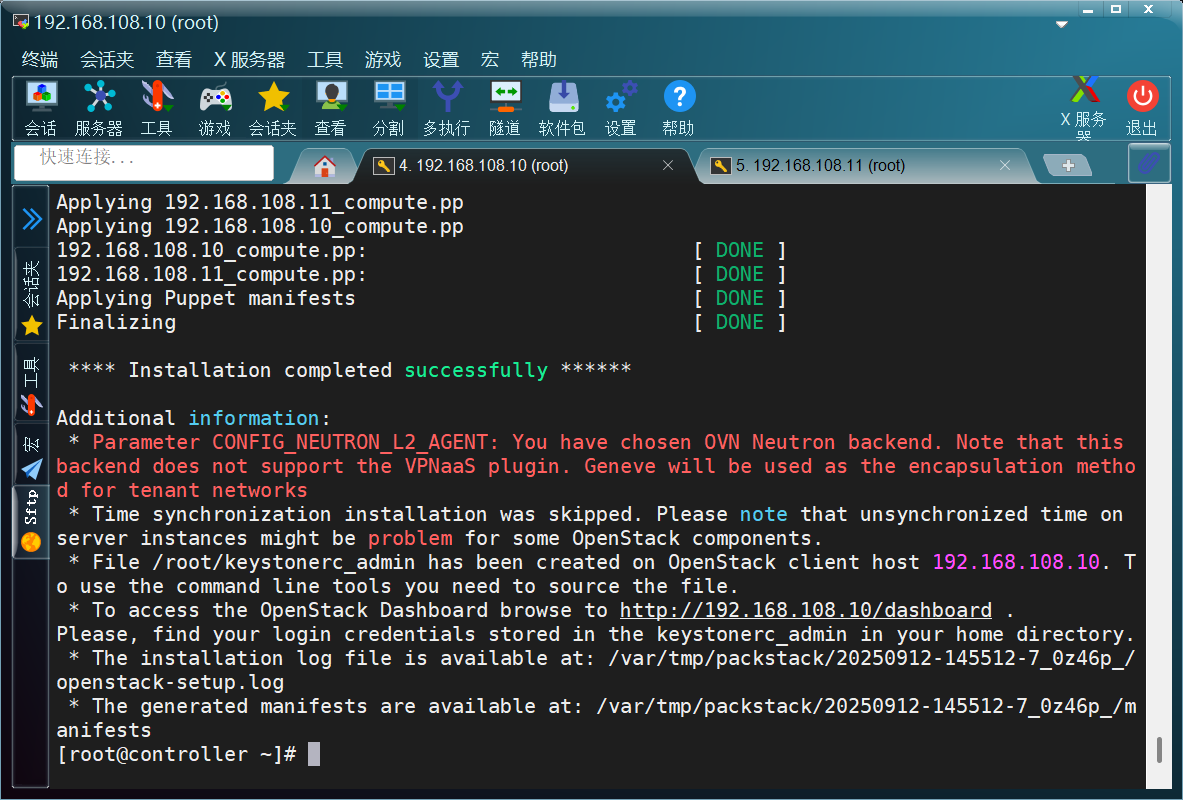Screen dimensions: 1183x800
Task: Close the 192.168.108.11 session tab
Action: coord(1005,165)
